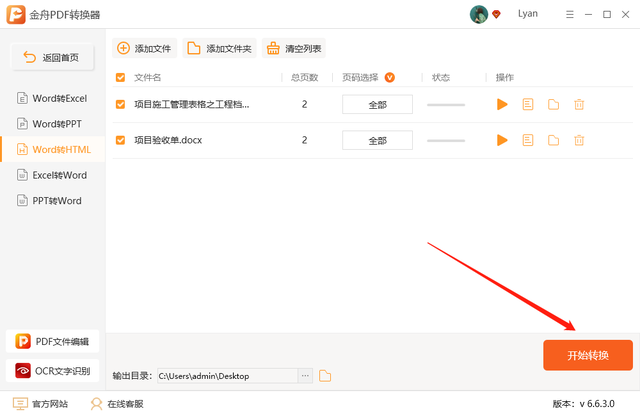Uncheck the 项目验收单.docx checkbox
This screenshot has width=640, height=416.
pyautogui.click(x=120, y=140)
